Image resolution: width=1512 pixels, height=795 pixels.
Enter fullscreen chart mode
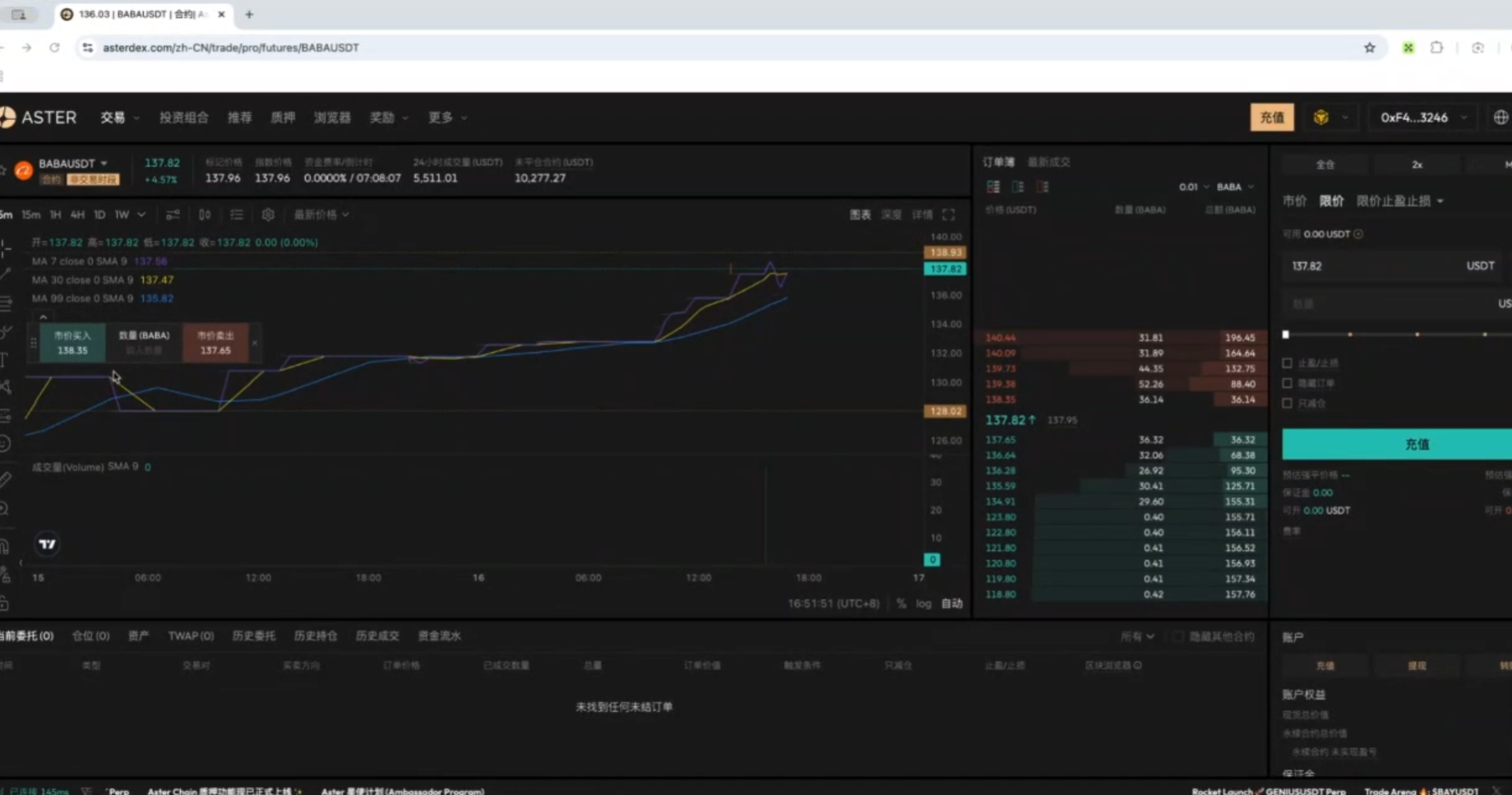tap(949, 215)
